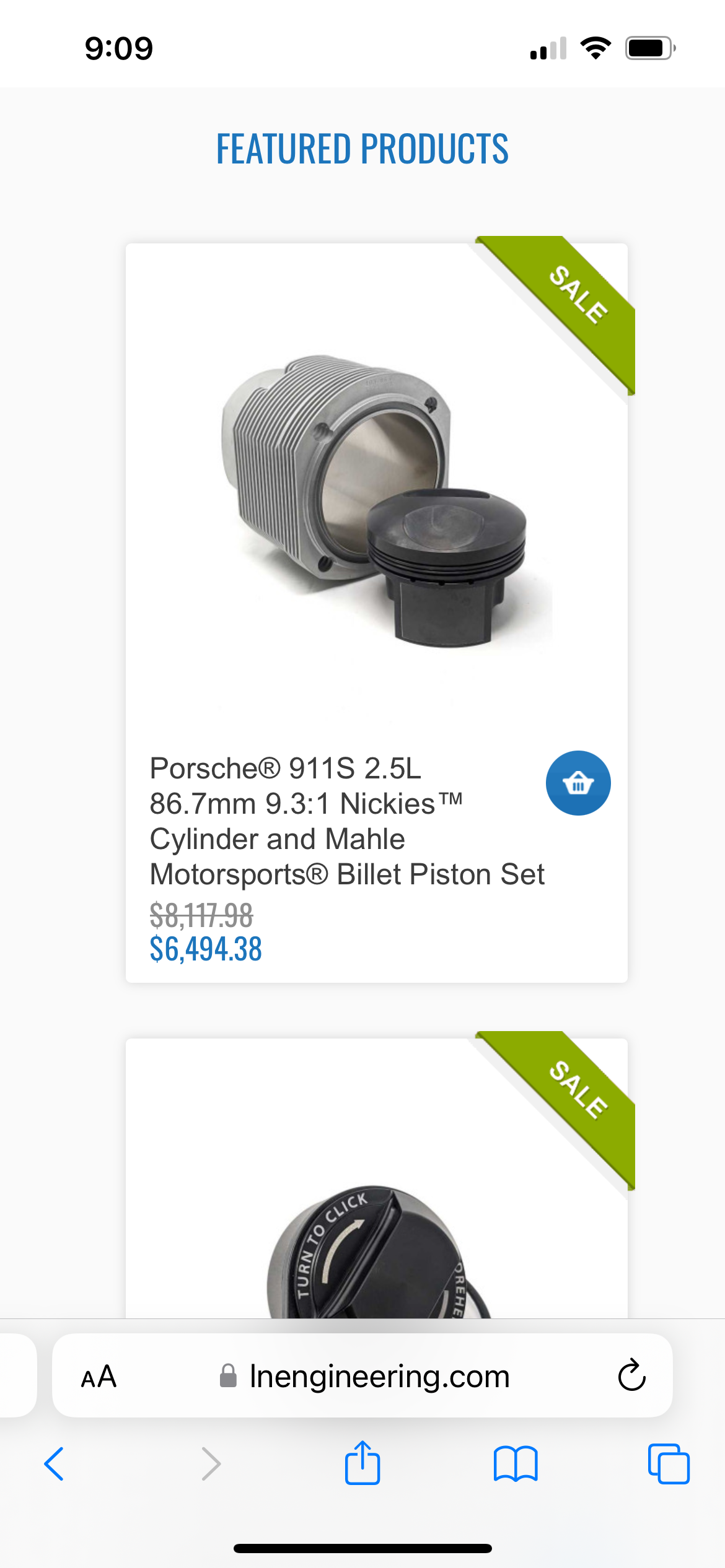Screen dimensions: 725x1568
Task: Tap the $6,494.38 sale price
Action: pyautogui.click(x=206, y=949)
